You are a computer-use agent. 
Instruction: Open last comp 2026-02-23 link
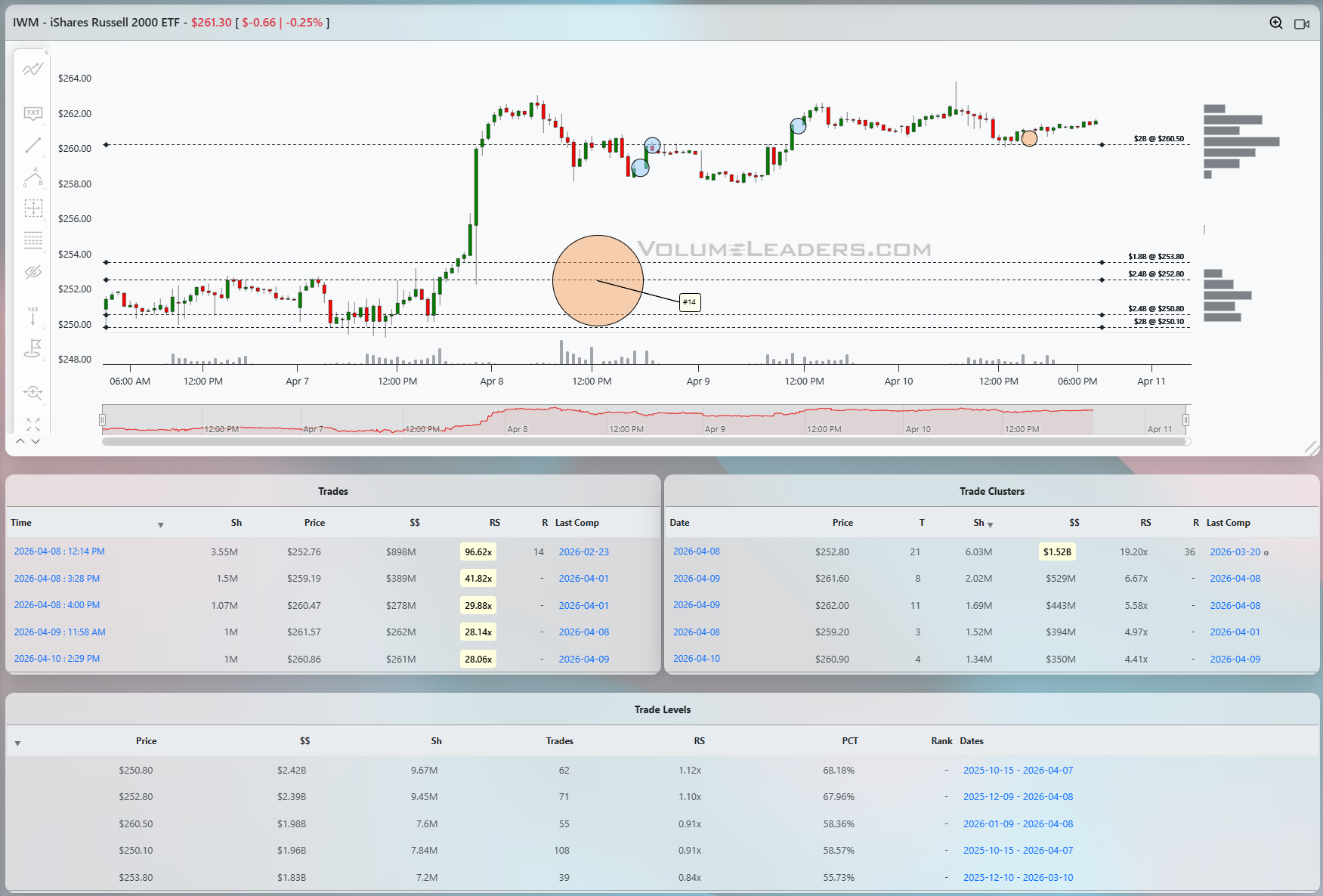tap(584, 552)
